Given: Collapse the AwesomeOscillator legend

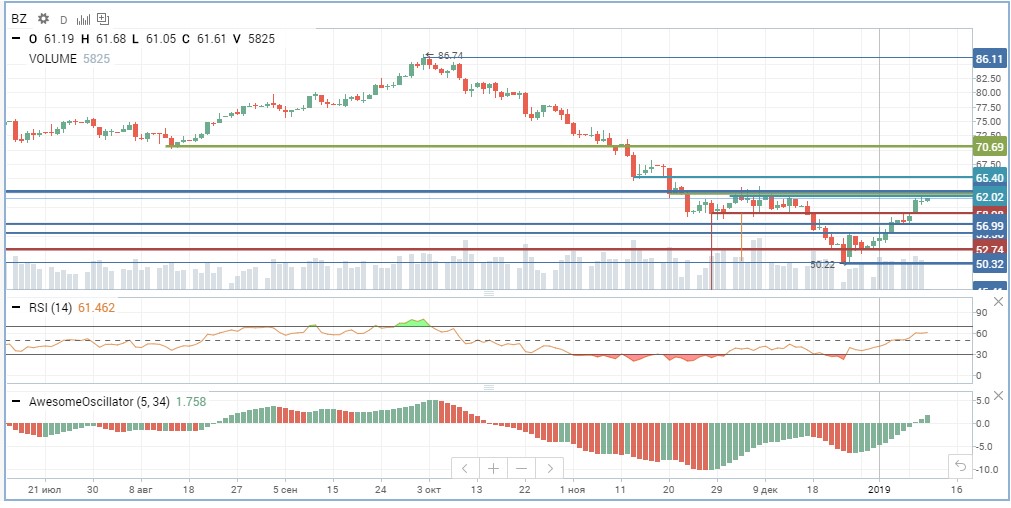Looking at the screenshot, I should (15, 402).
